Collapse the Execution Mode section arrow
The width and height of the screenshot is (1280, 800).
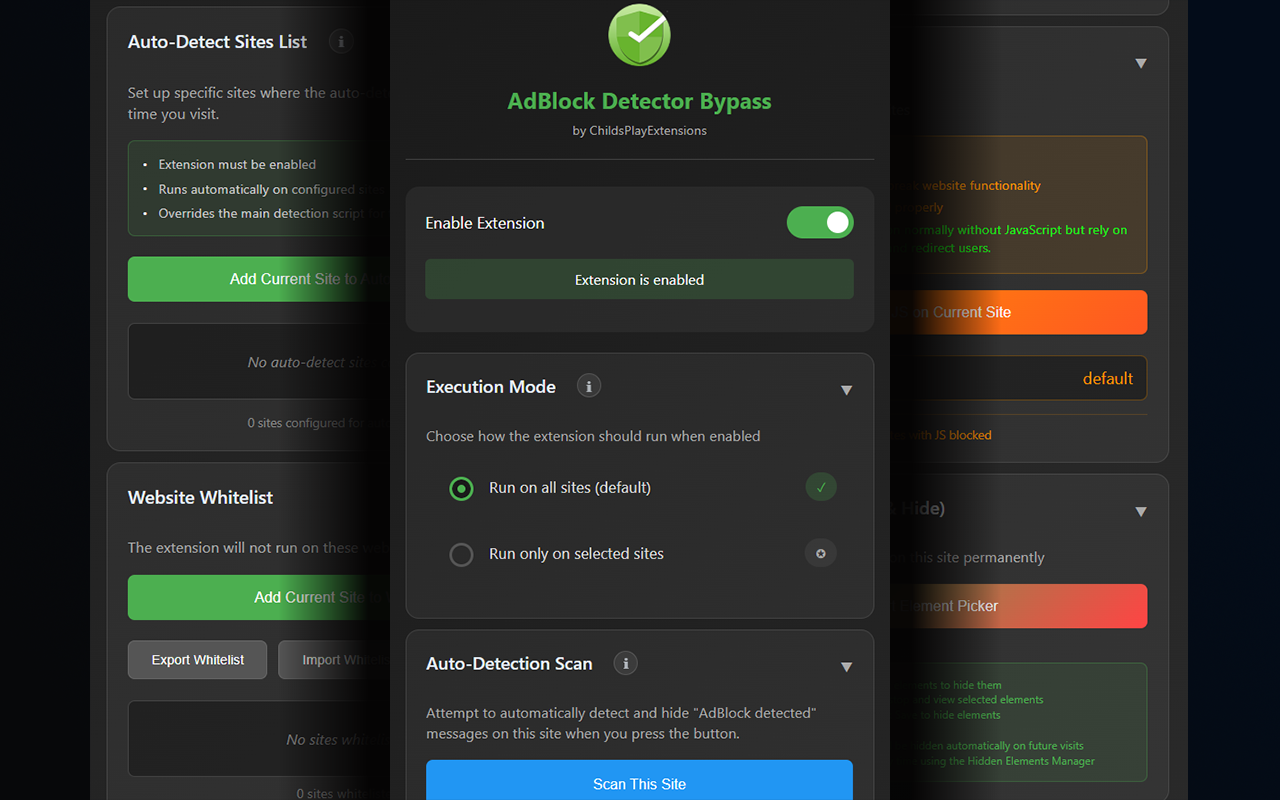point(846,390)
